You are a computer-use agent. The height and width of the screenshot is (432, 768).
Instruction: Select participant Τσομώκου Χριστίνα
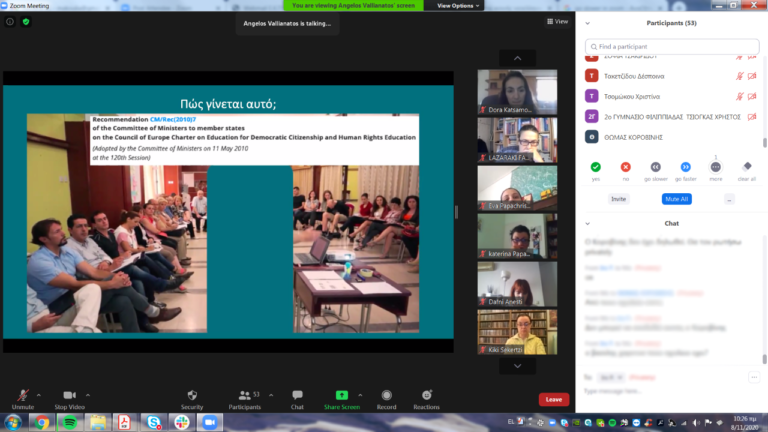coord(671,96)
